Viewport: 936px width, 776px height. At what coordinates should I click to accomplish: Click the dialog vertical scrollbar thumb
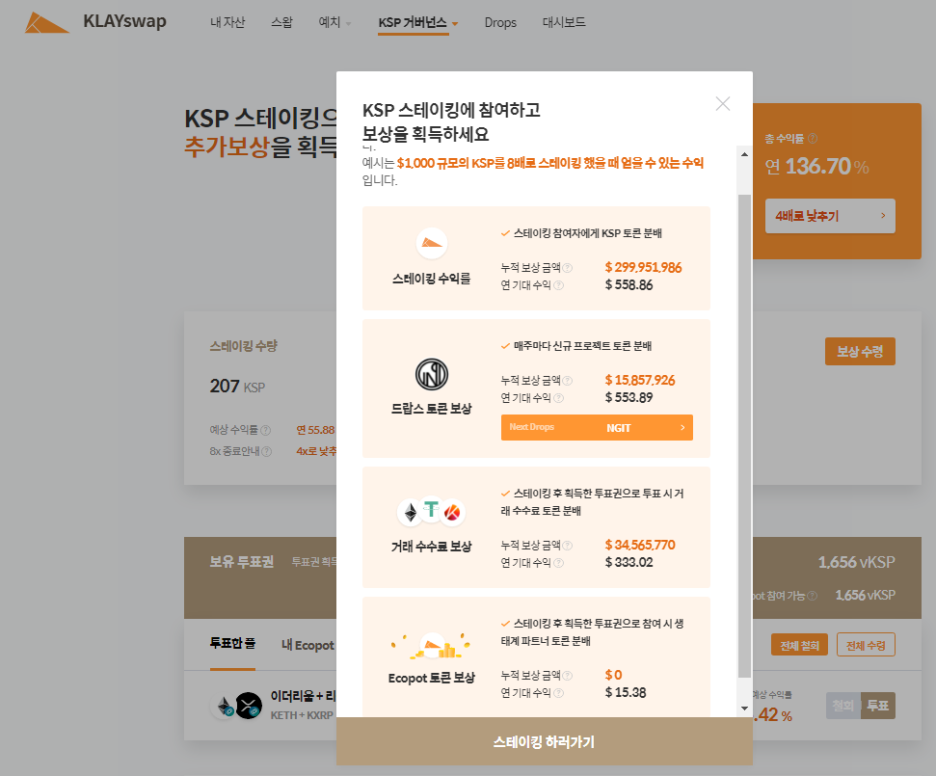point(744,436)
